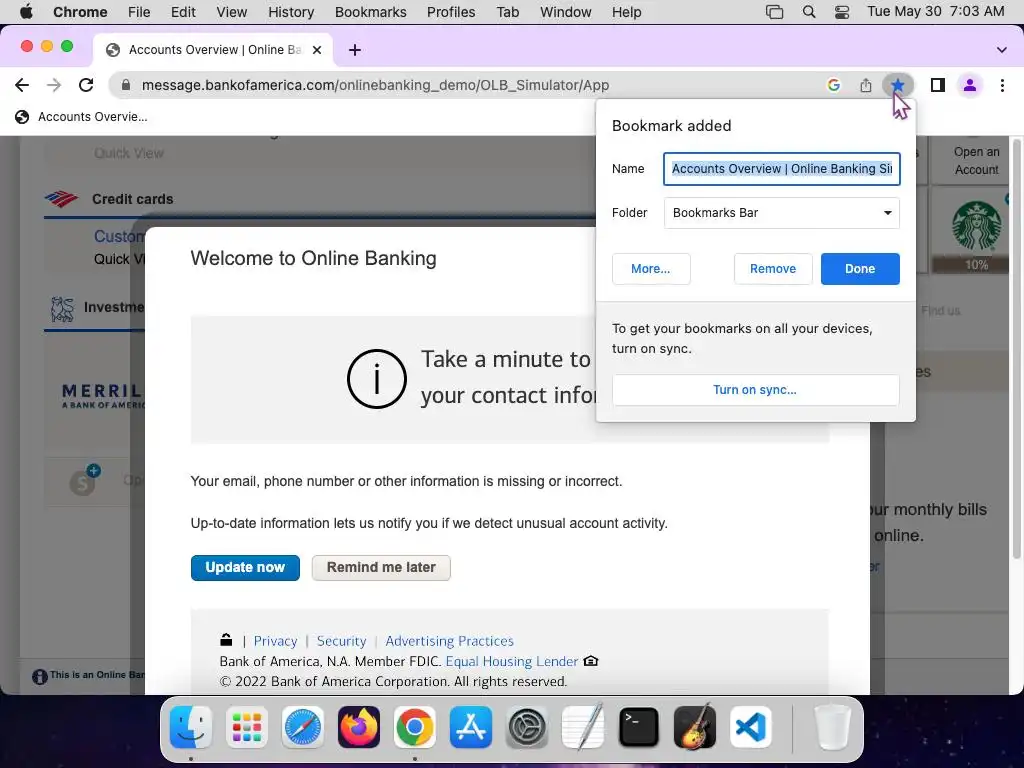Open the Privacy link
1024x768 pixels.
(275, 641)
